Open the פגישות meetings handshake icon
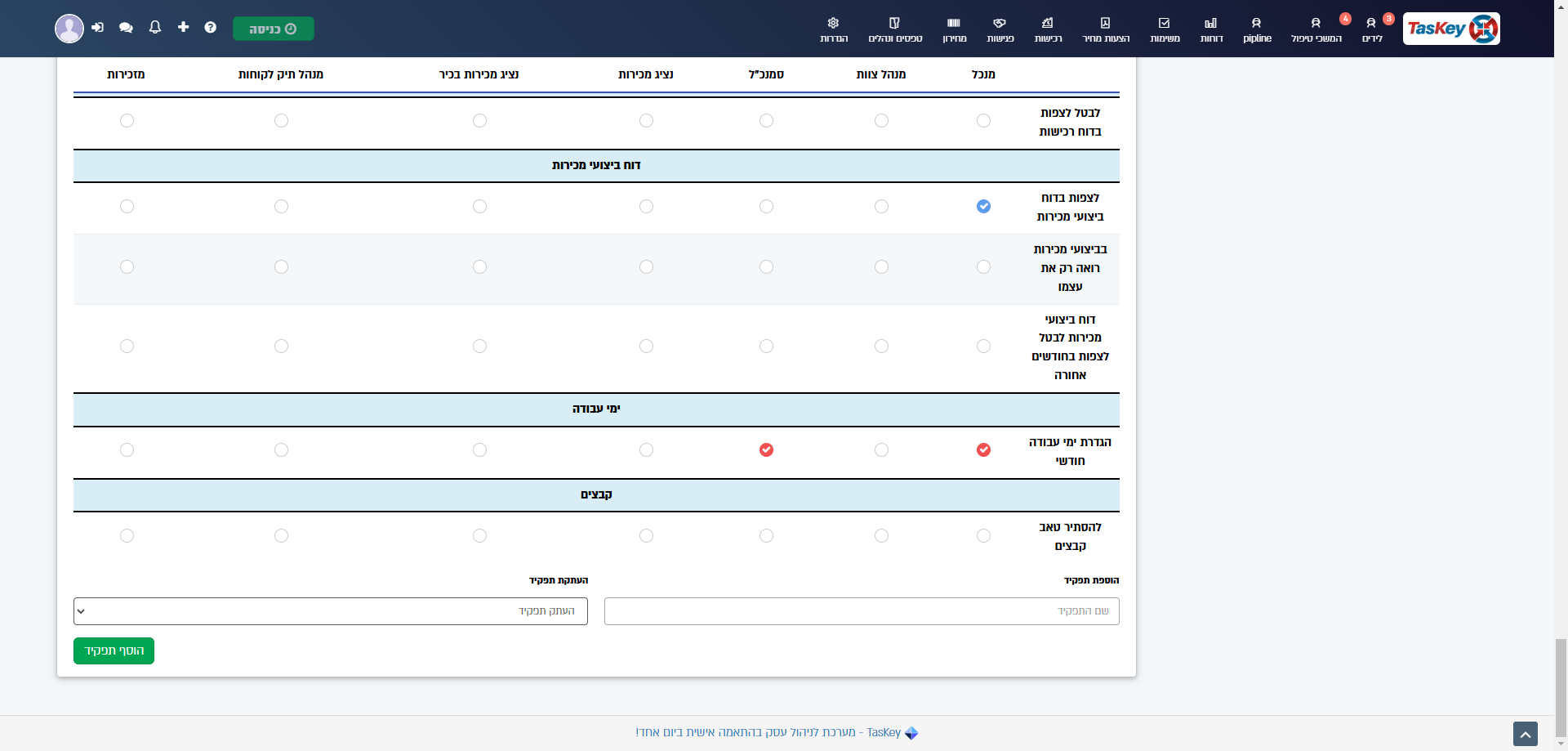The height and width of the screenshot is (751, 1568). [1000, 23]
